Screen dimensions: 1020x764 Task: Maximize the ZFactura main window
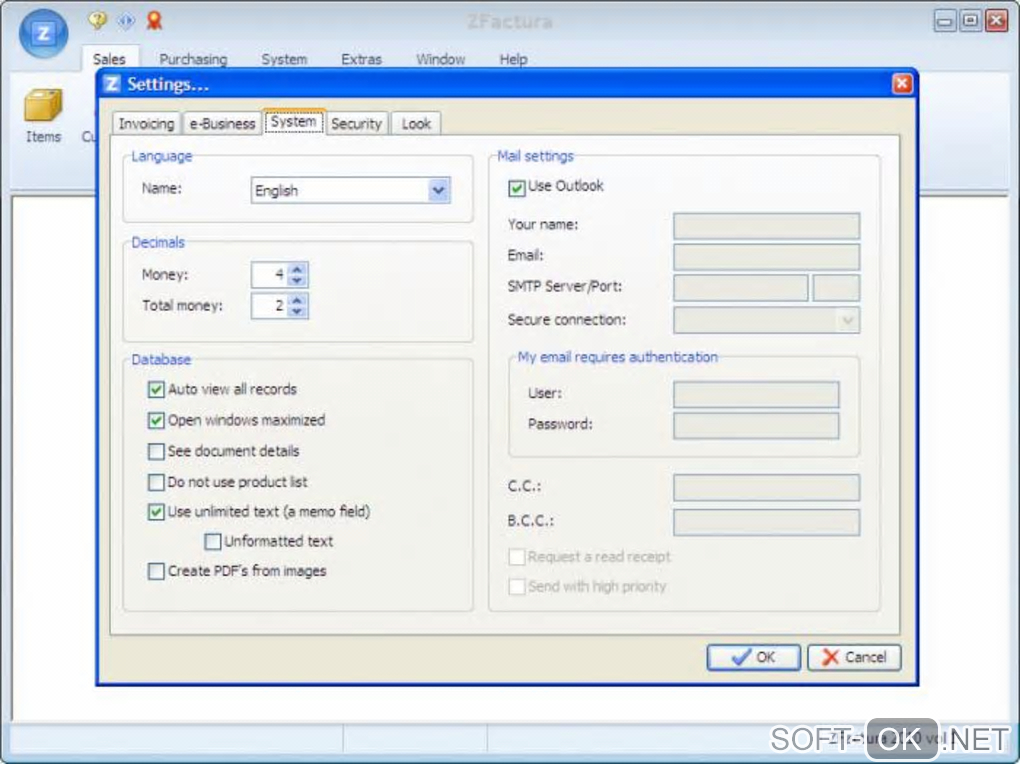[971, 21]
